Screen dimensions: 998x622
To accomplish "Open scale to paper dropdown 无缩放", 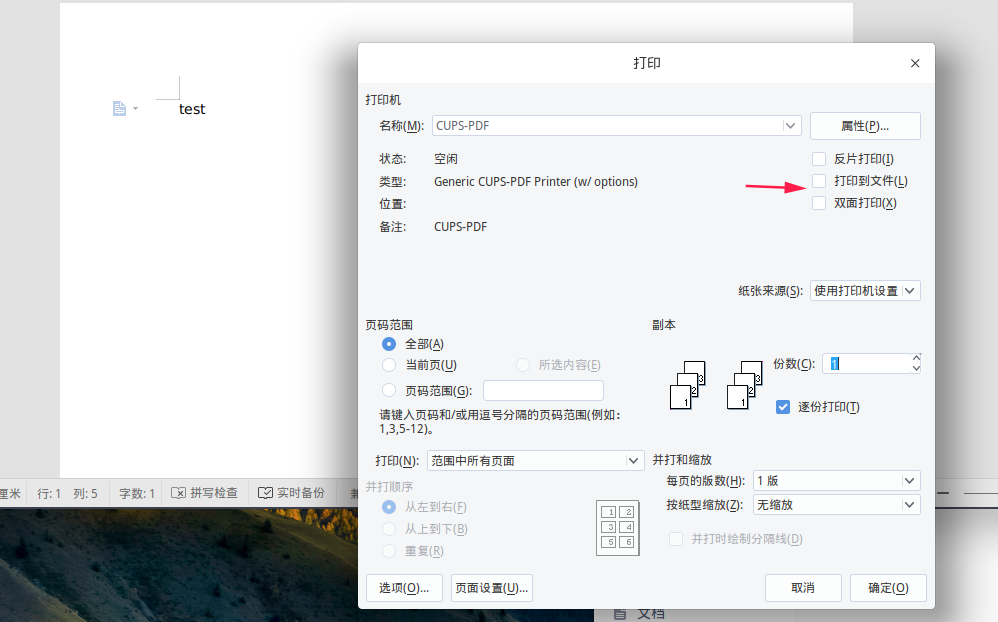I will [x=836, y=505].
